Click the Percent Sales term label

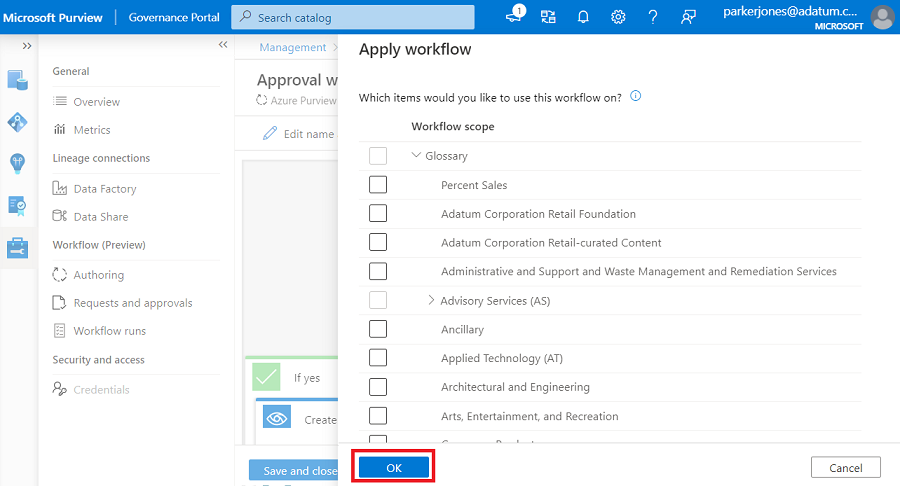(x=474, y=185)
